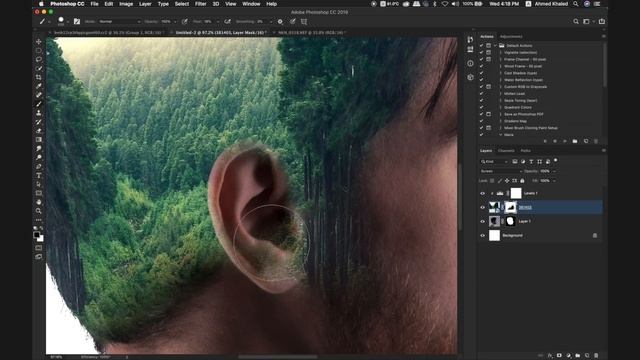Collapse Default Actions folder
This screenshot has height=360, width=640.
pyautogui.click(x=496, y=46)
